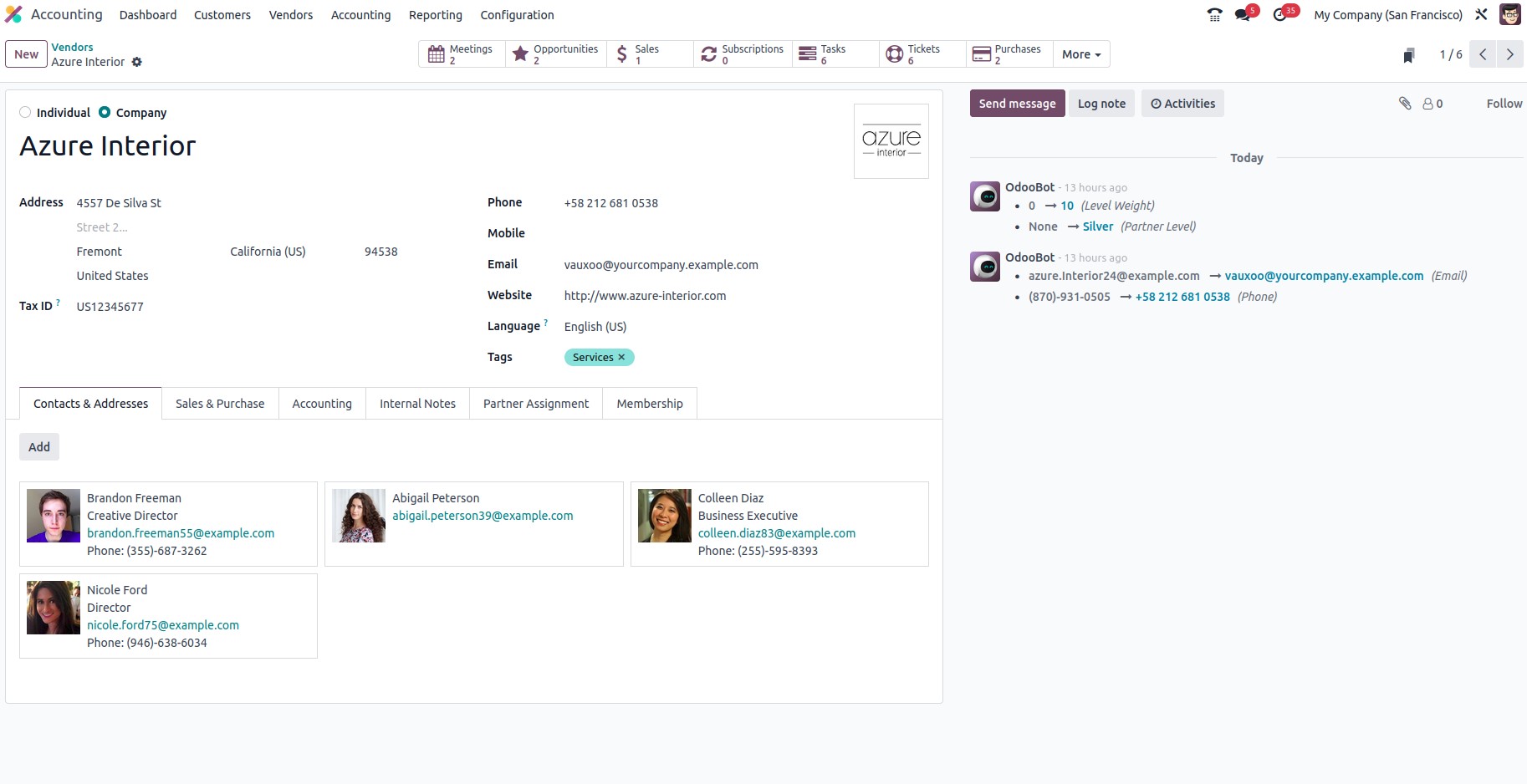This screenshot has height=784, width=1527.
Task: Switch to the Partner Assignment tab
Action: [x=536, y=404]
